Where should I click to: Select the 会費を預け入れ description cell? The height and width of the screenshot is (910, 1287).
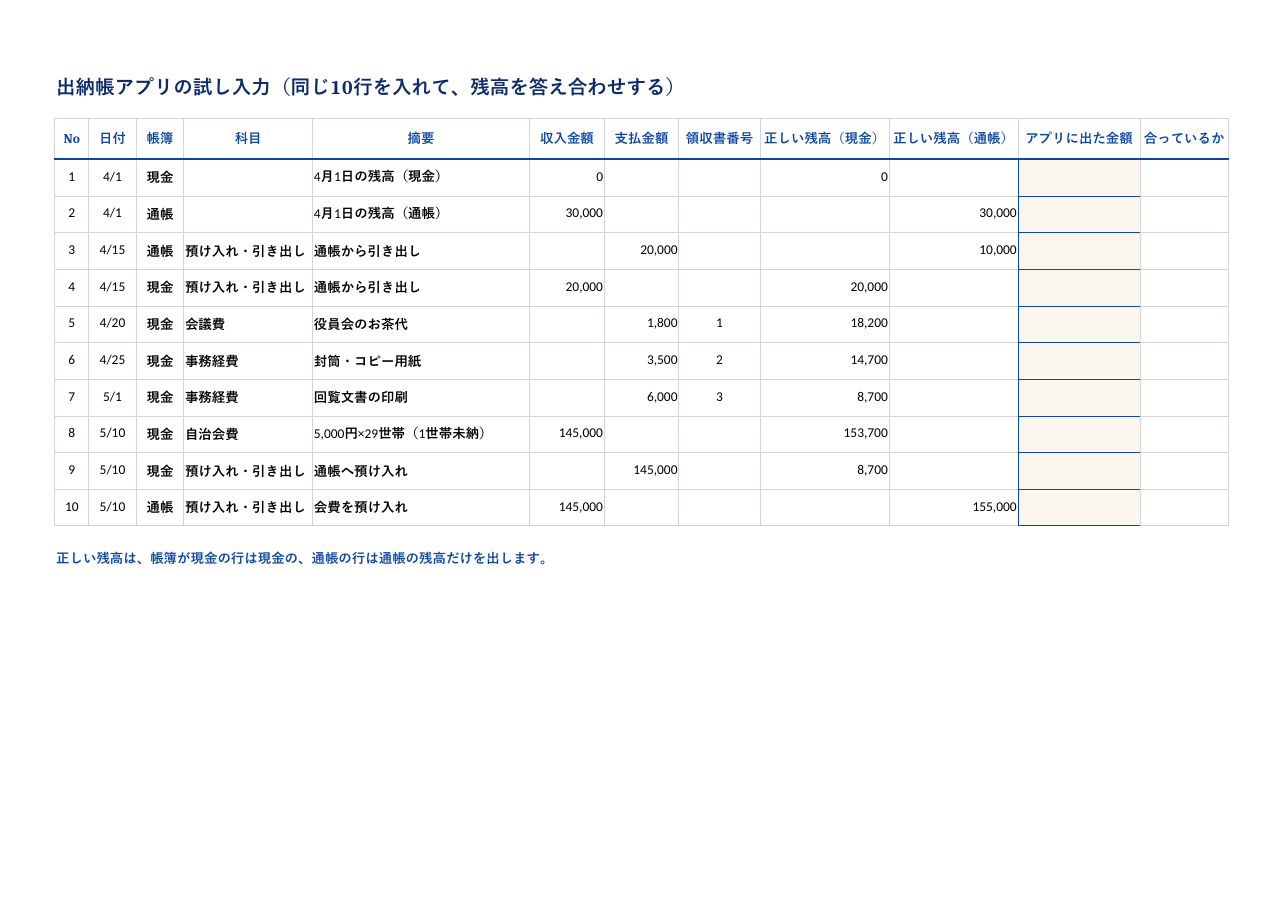(421, 508)
